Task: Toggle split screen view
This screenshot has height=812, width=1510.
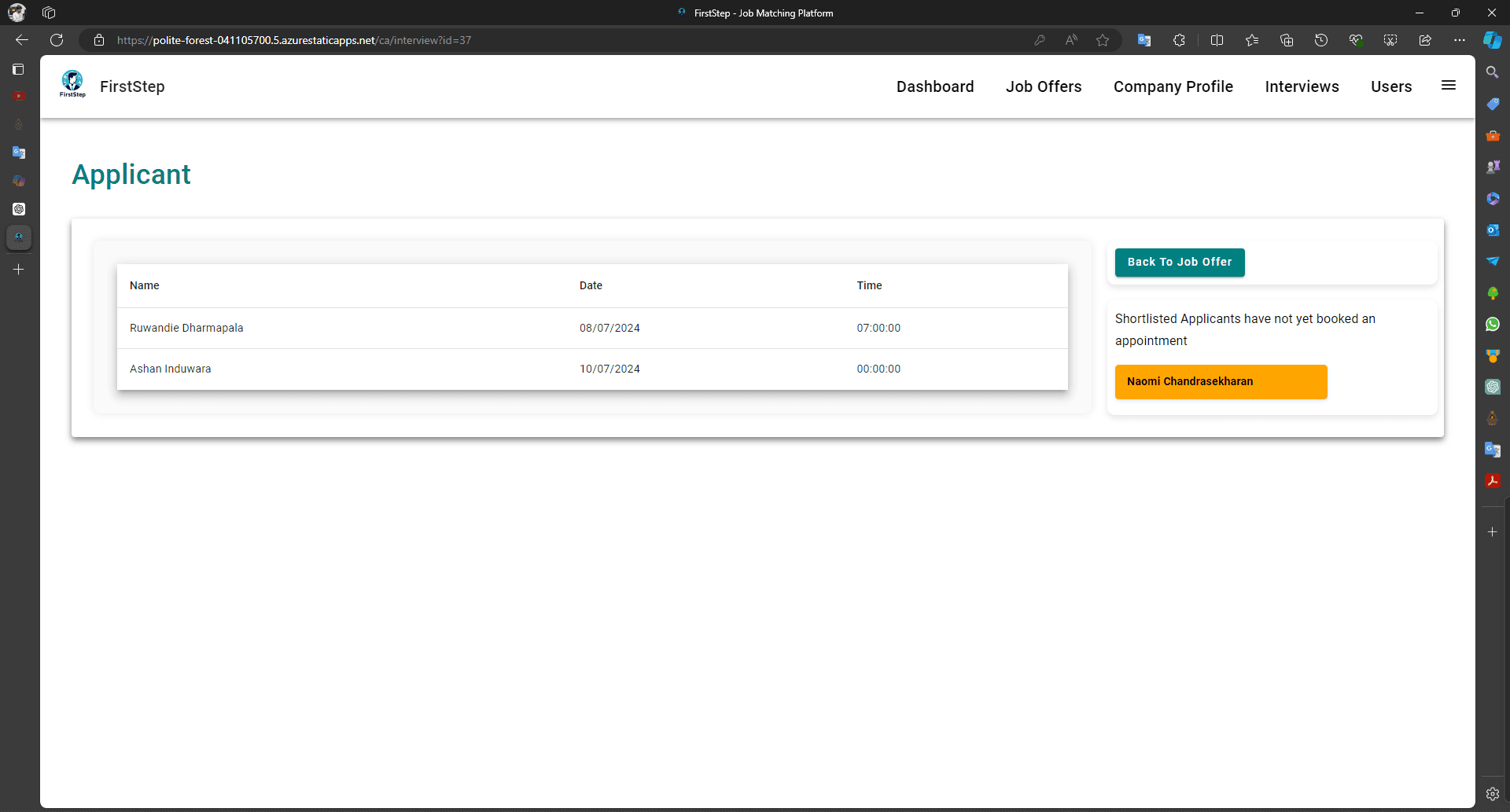Action: (1217, 40)
